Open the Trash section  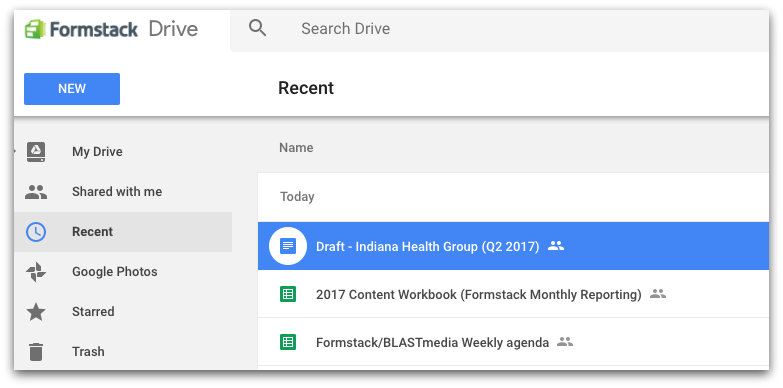(x=88, y=352)
